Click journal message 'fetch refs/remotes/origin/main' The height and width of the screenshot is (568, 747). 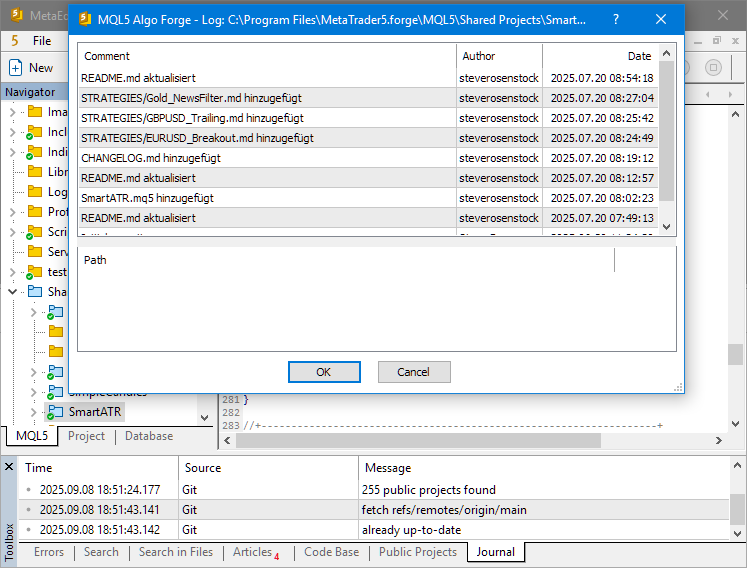444,510
